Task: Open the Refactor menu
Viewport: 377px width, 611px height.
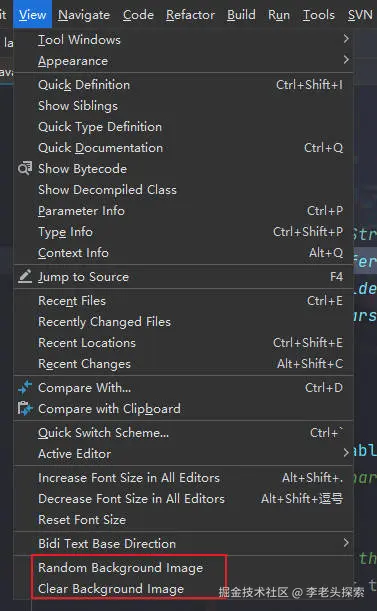Action: tap(190, 15)
